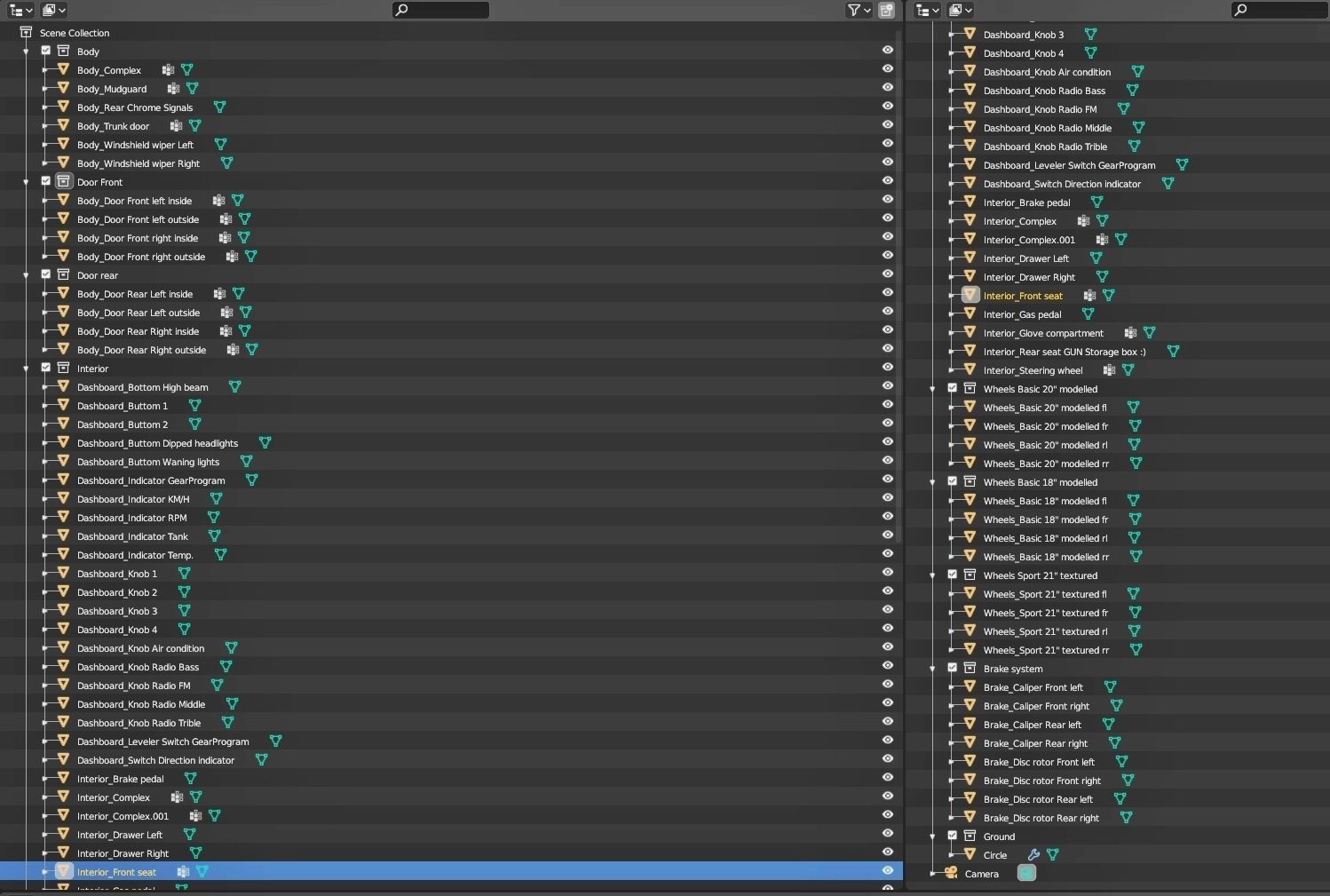Click the modifier icon next to Body_Complex
Viewport: 1330px width, 896px height.
tap(168, 69)
